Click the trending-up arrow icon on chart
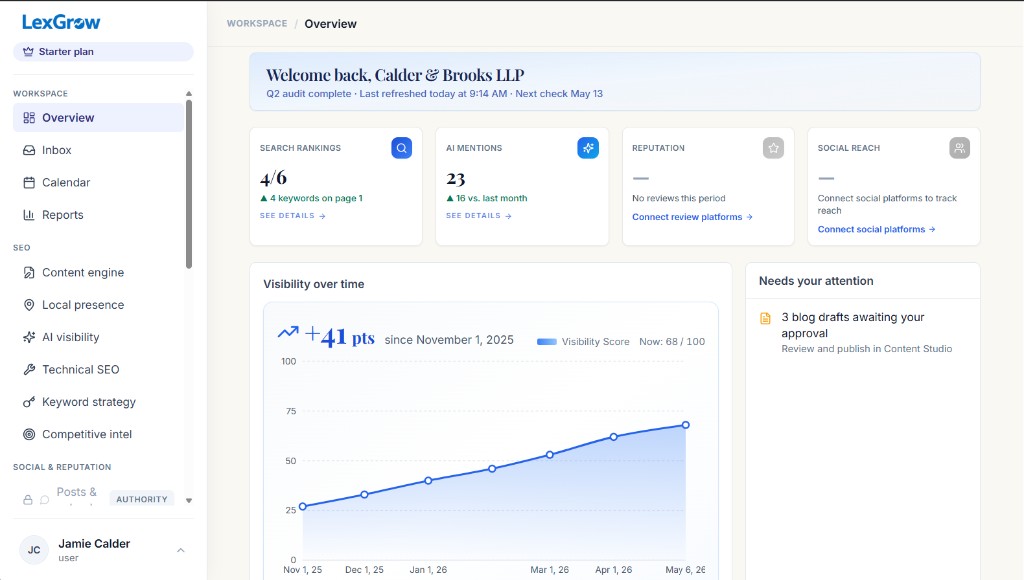The image size is (1024, 580). tap(288, 332)
